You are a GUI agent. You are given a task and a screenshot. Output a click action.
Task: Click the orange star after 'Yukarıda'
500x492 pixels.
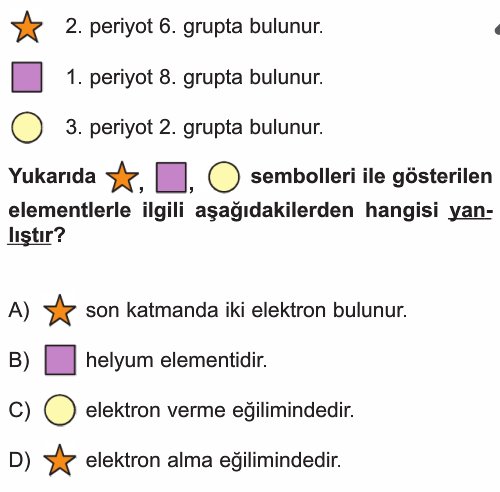(x=122, y=177)
